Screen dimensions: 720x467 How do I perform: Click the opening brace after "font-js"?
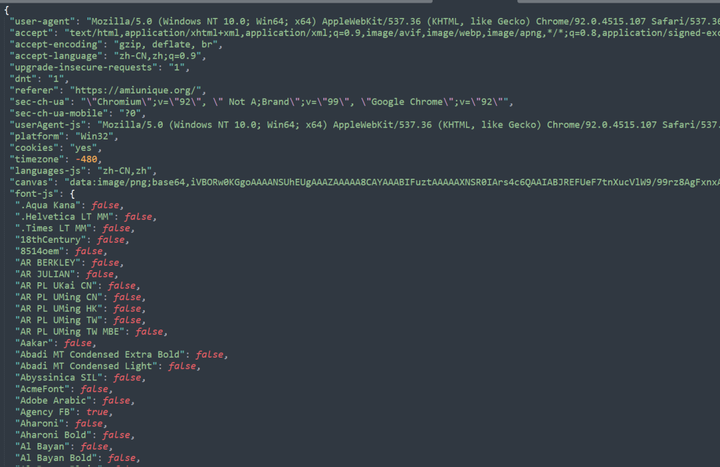pyautogui.click(x=72, y=194)
